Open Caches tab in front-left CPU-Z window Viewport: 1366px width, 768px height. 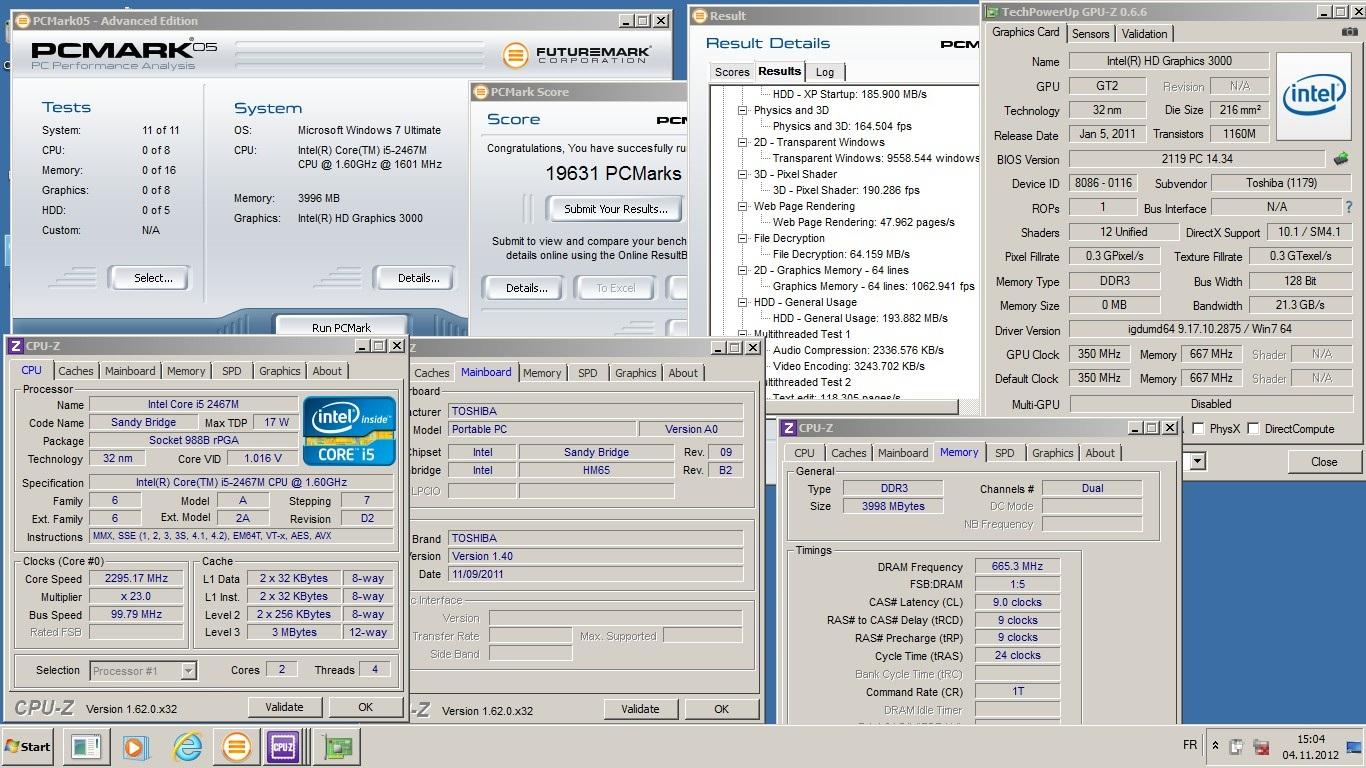tap(76, 371)
